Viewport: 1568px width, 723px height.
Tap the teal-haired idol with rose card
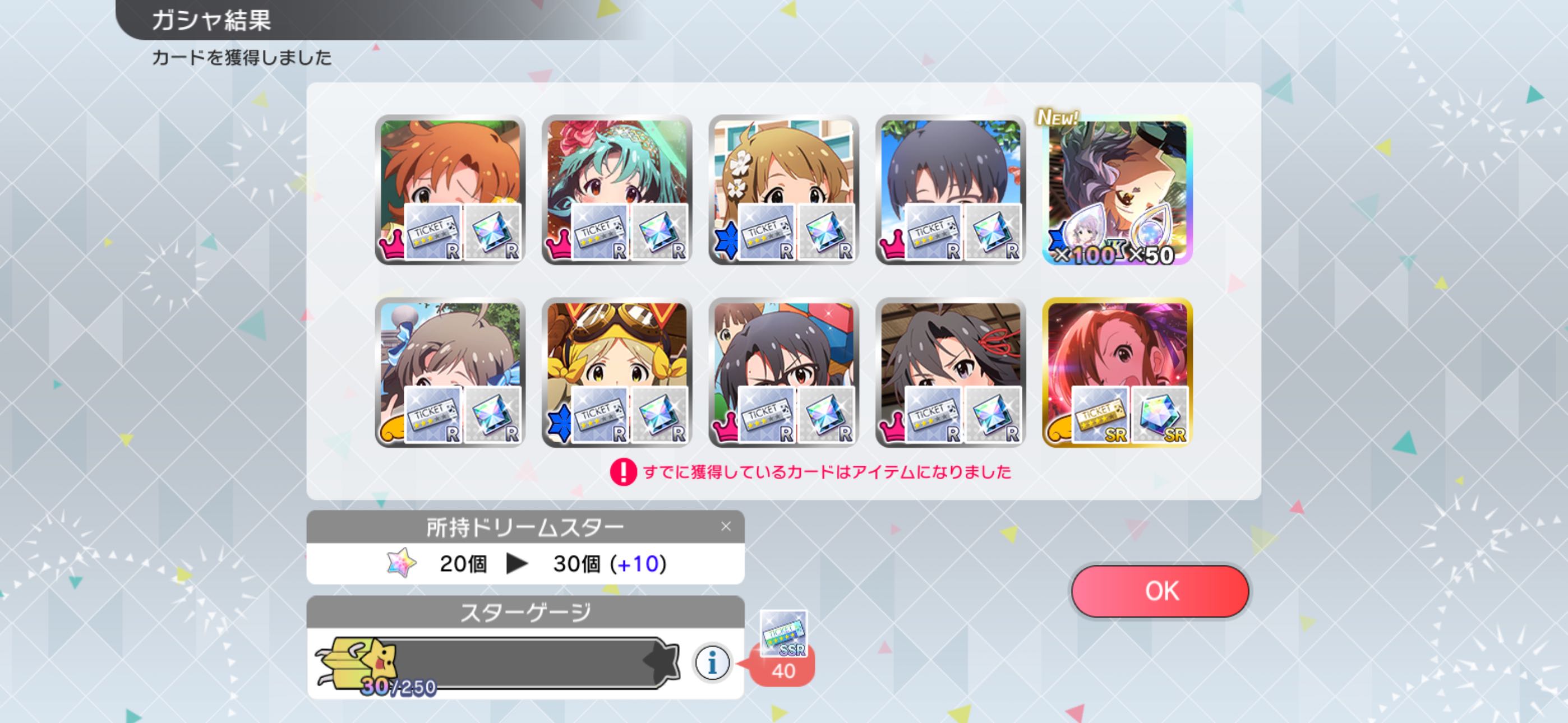(x=617, y=189)
